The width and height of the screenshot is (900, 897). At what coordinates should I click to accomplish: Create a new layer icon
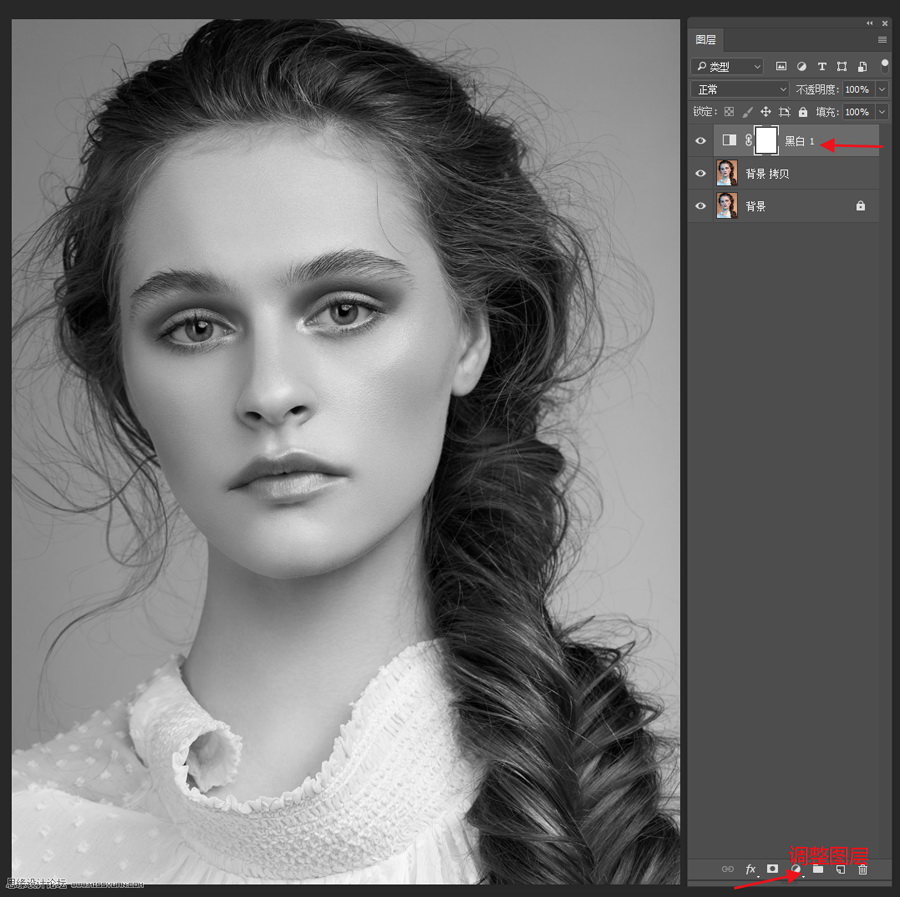coord(840,869)
